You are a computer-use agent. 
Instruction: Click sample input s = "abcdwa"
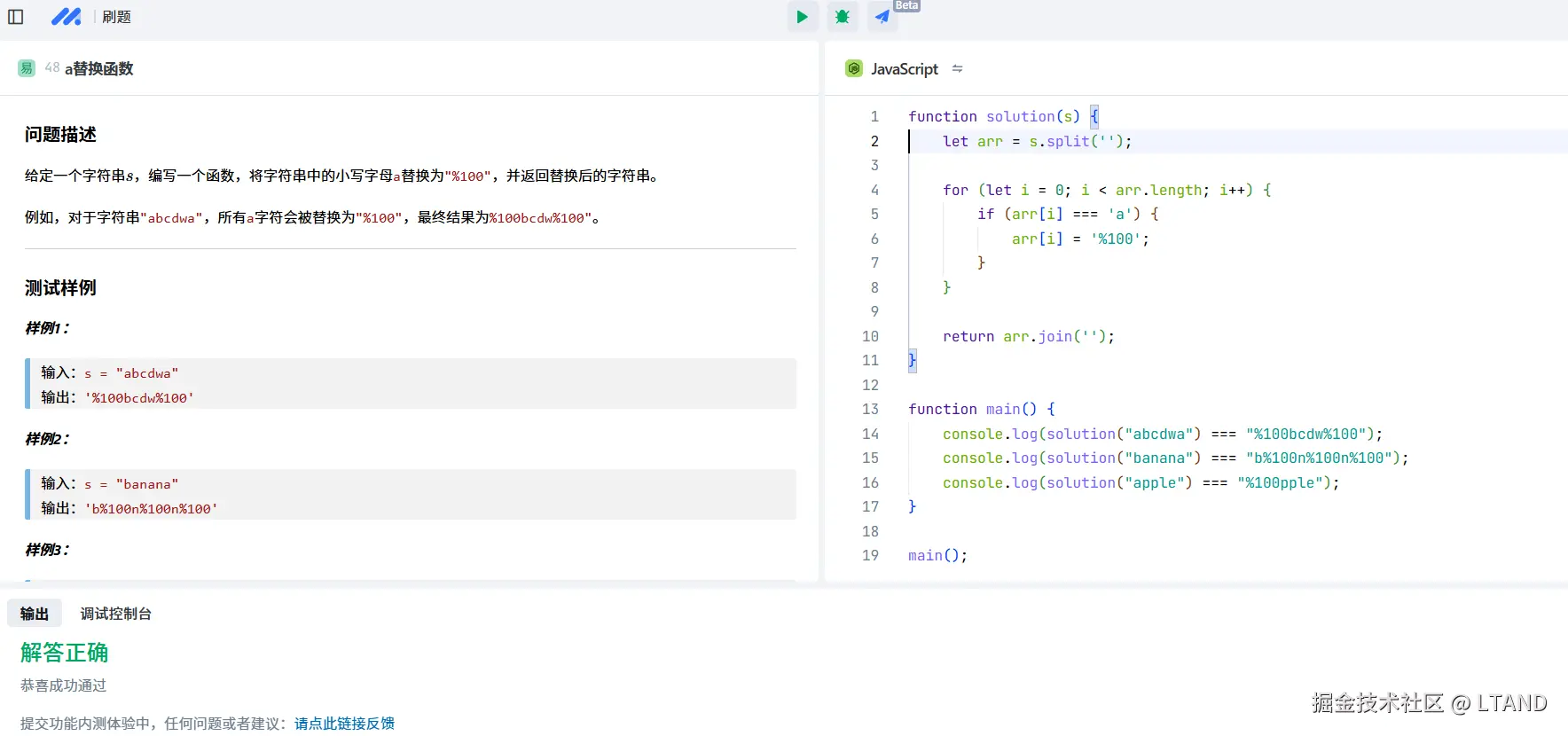(x=131, y=373)
